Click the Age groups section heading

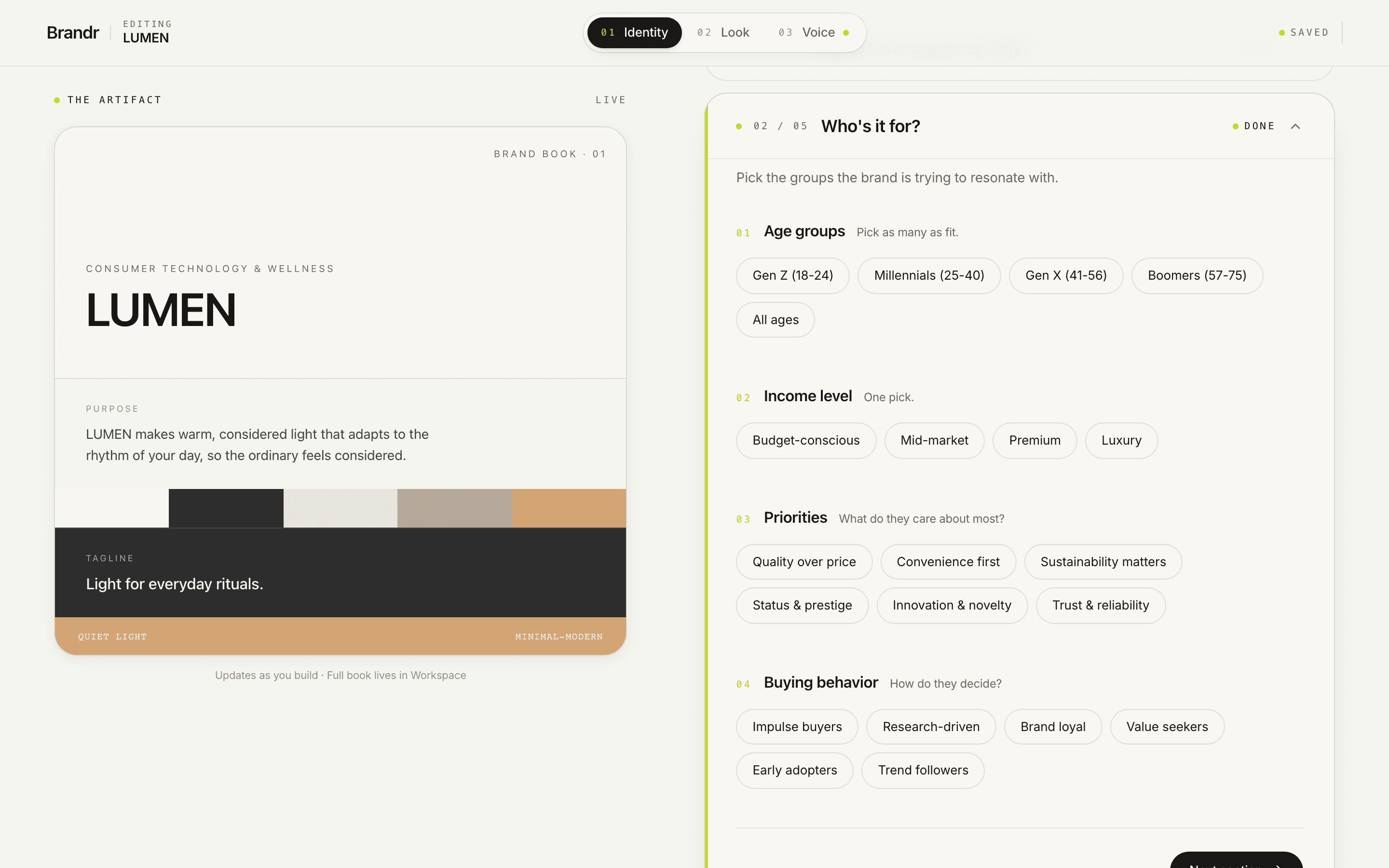pos(804,231)
